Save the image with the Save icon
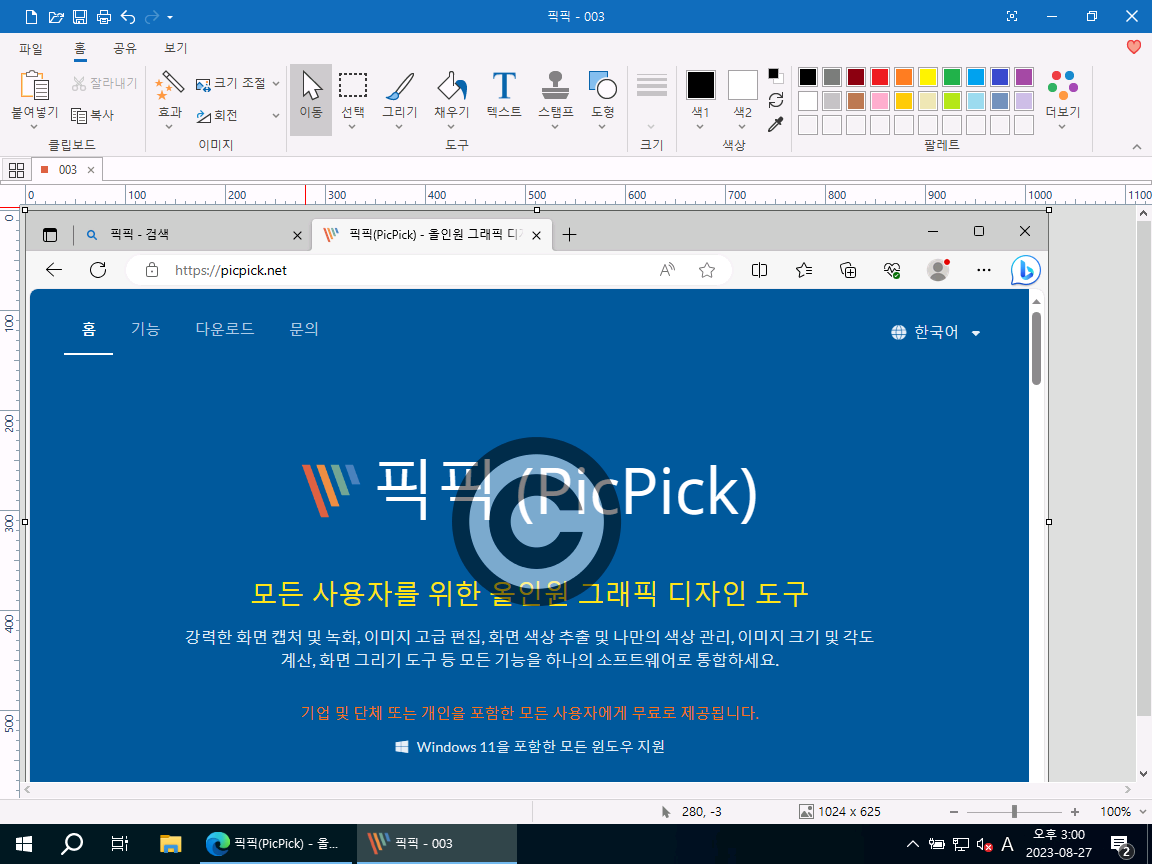Image resolution: width=1152 pixels, height=864 pixels. [79, 16]
